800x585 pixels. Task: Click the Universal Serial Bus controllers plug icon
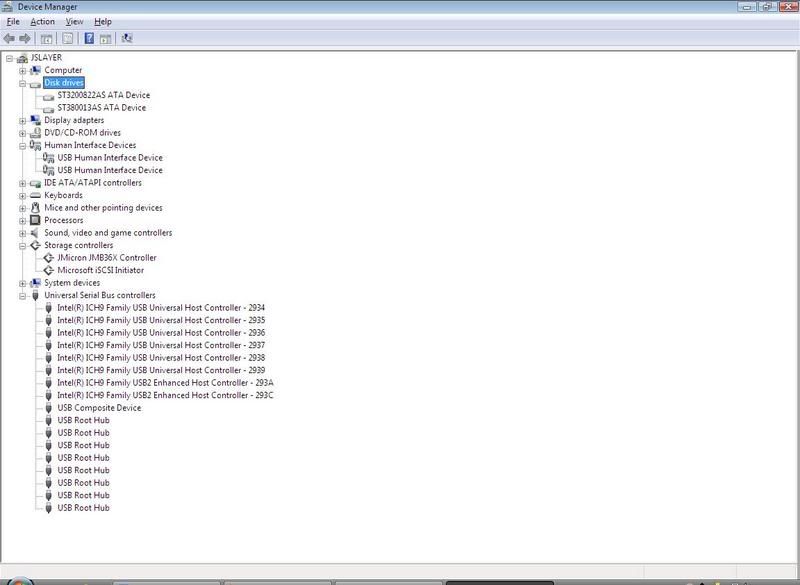[x=35, y=295]
